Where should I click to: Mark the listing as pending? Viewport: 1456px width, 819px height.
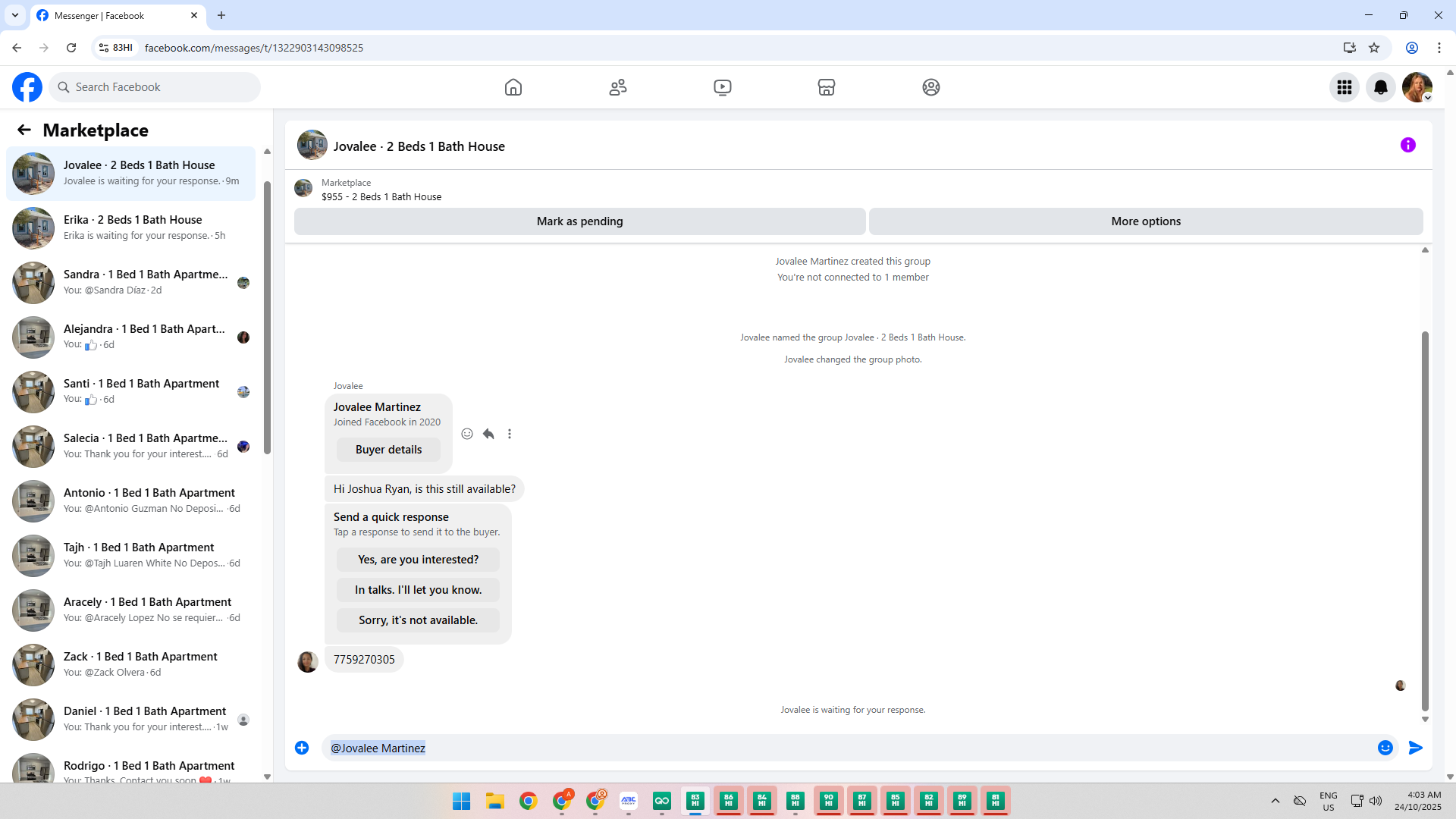point(580,221)
